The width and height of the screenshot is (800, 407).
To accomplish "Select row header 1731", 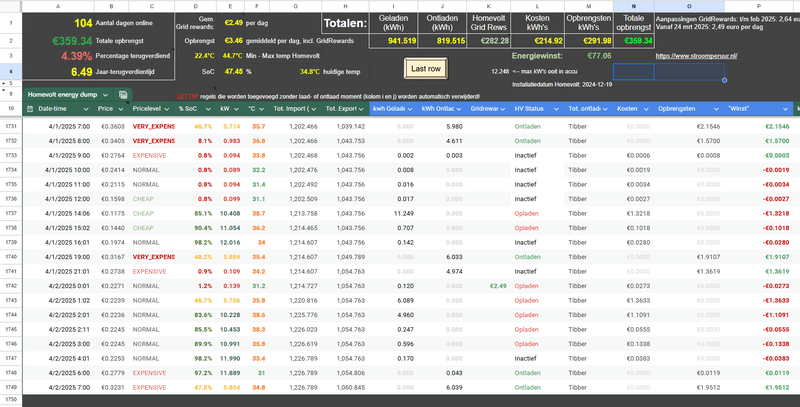I will click(x=11, y=126).
